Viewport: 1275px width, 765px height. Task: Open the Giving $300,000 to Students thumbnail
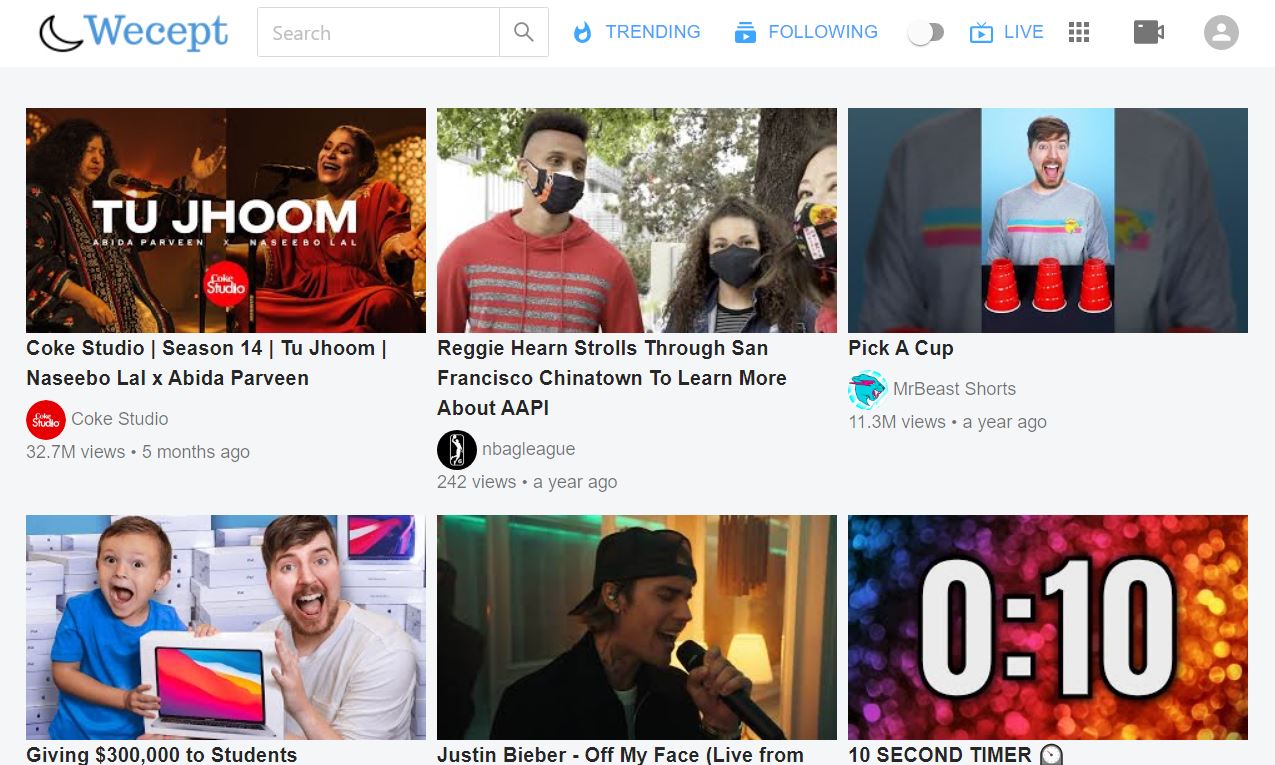226,627
